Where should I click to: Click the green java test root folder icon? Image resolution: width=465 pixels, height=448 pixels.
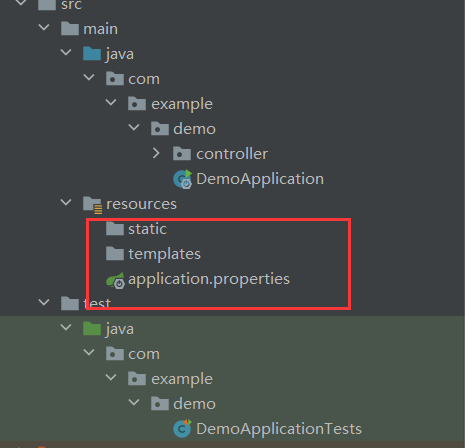click(x=92, y=329)
